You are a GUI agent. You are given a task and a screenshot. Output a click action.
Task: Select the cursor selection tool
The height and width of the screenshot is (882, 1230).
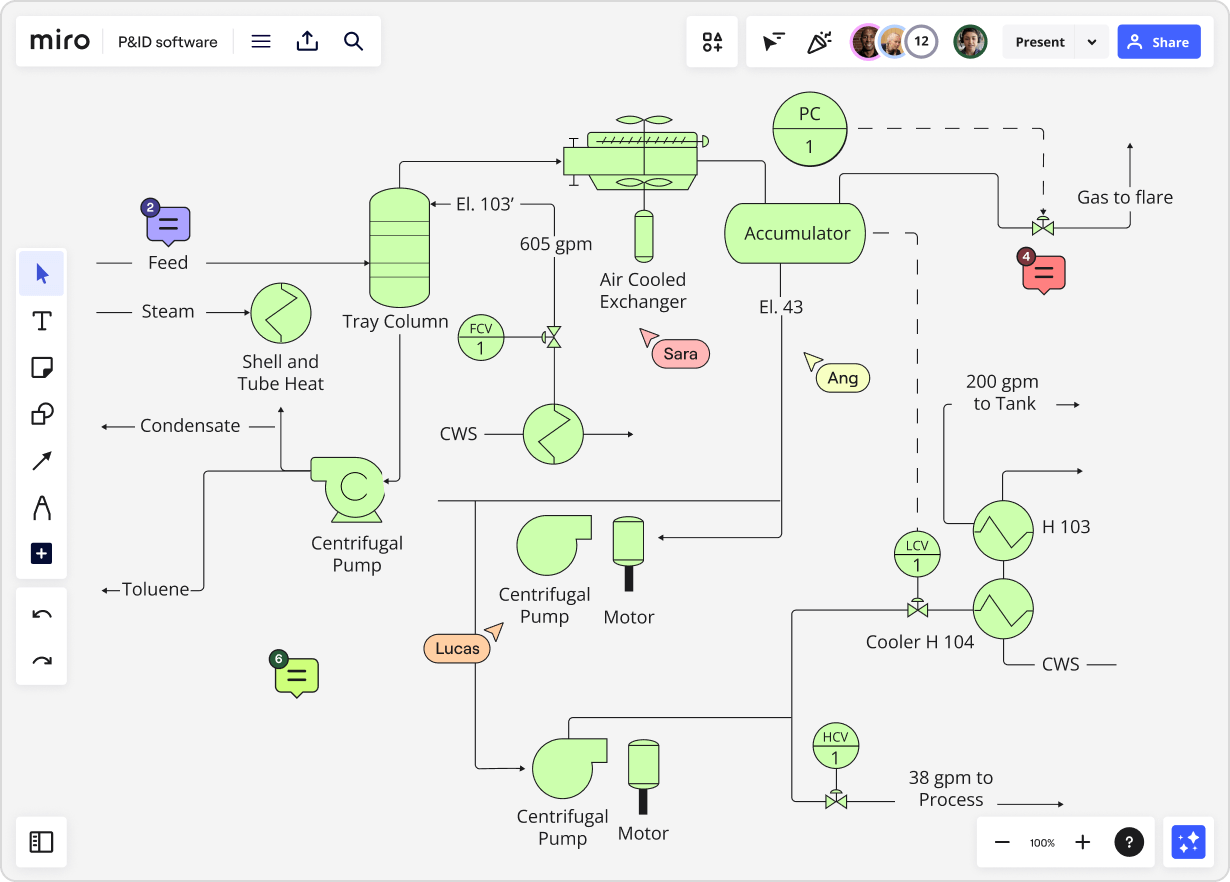click(41, 273)
